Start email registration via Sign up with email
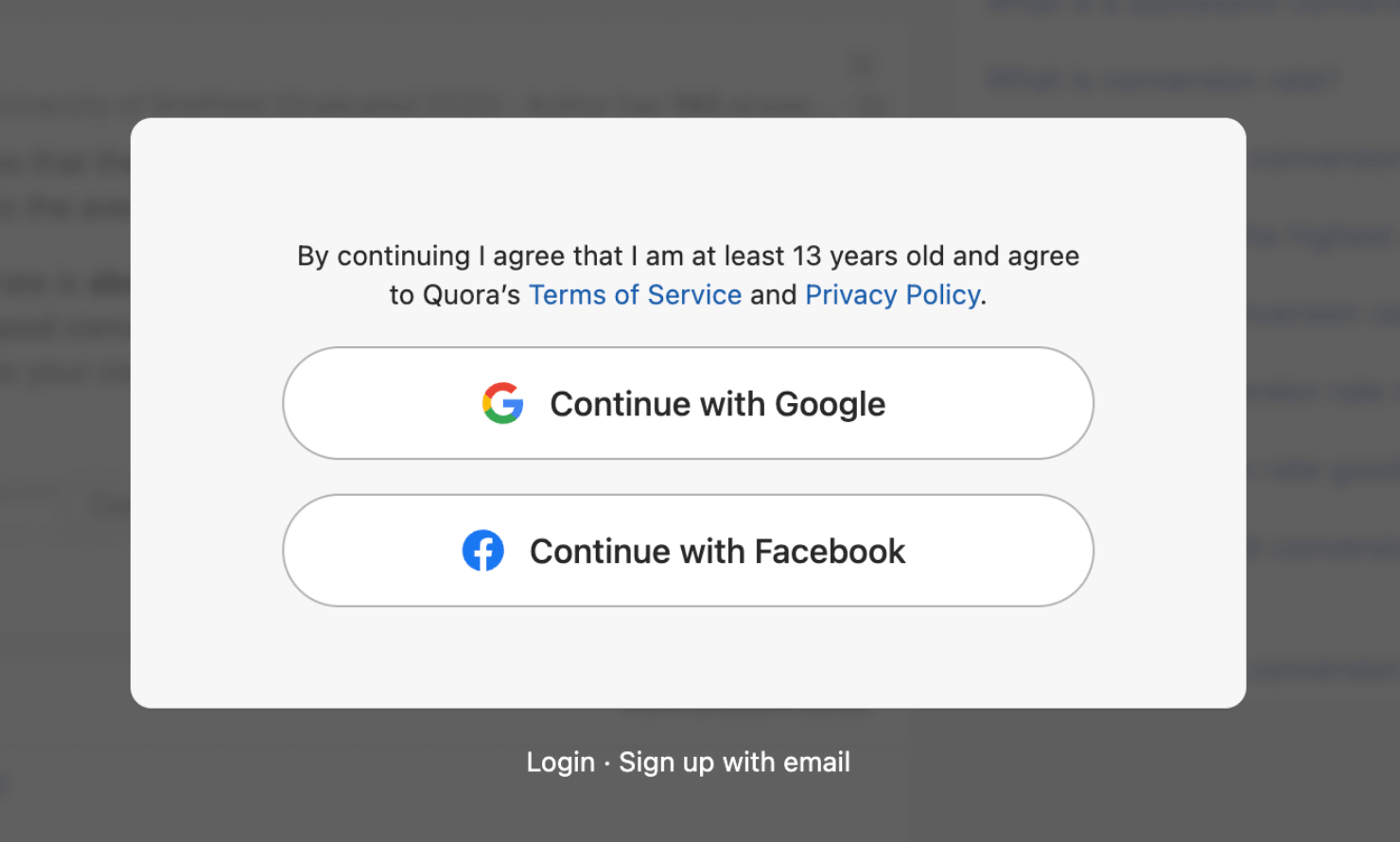Screen dimensions: 1400x842 734,762
